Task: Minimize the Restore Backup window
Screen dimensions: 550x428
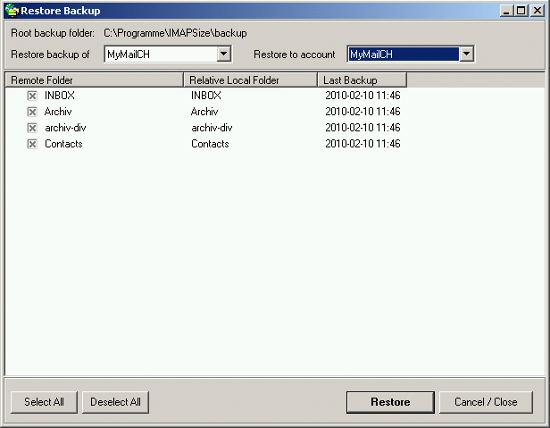Action: [506, 11]
